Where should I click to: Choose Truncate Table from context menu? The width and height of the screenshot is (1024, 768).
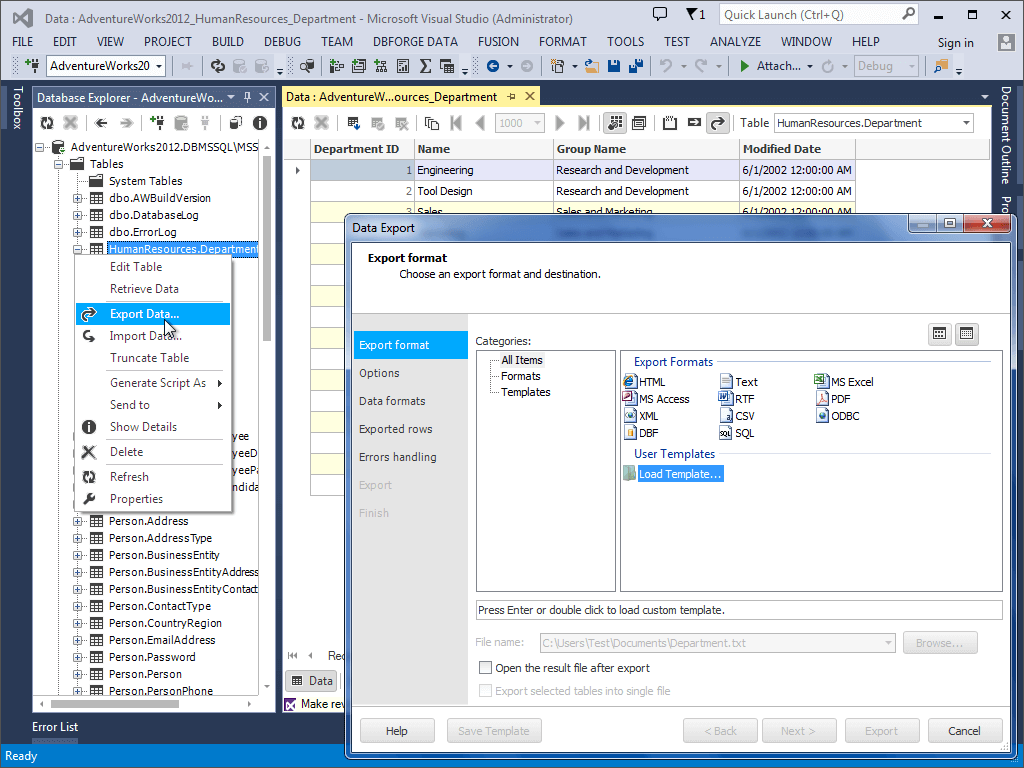[153, 358]
